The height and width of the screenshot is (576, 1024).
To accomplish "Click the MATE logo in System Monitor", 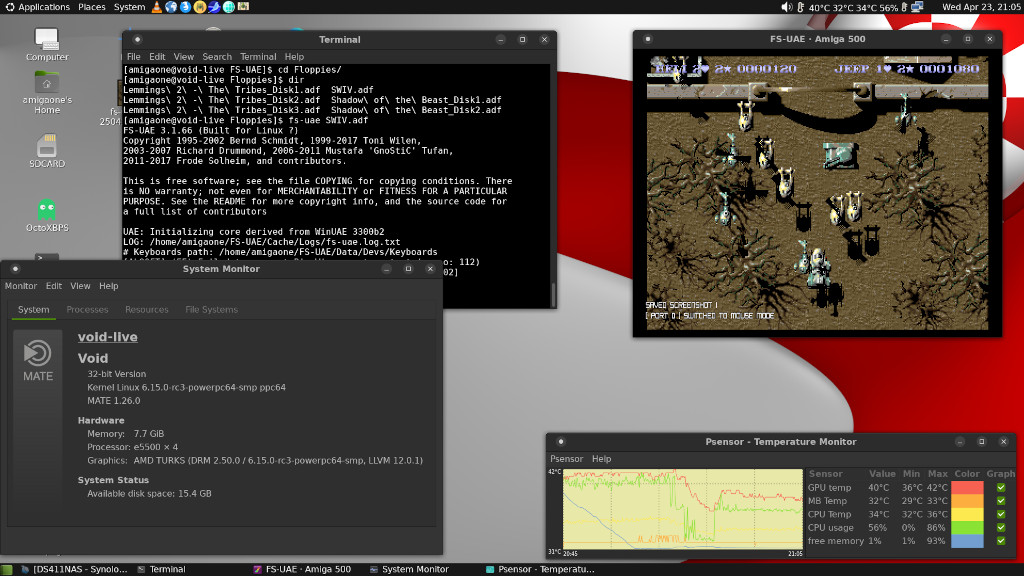I will [x=38, y=360].
